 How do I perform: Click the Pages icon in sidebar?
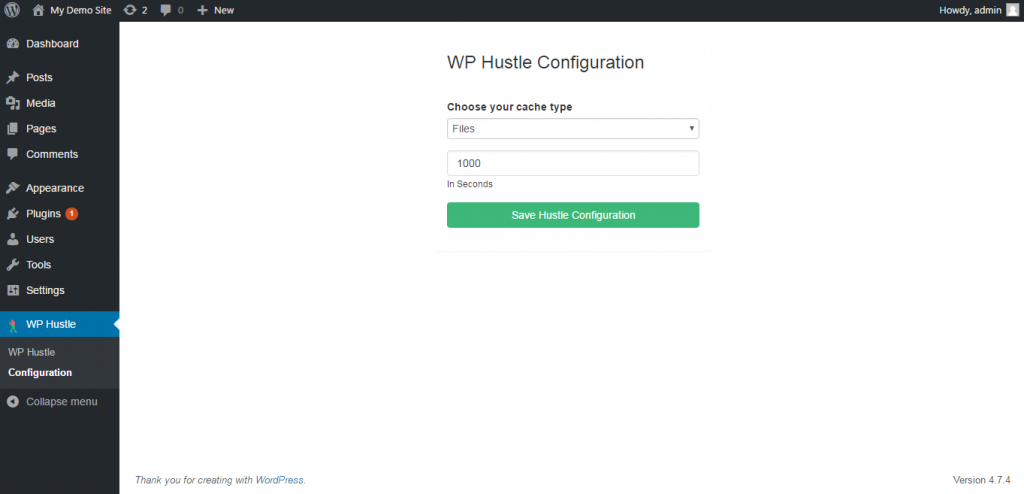[x=12, y=129]
